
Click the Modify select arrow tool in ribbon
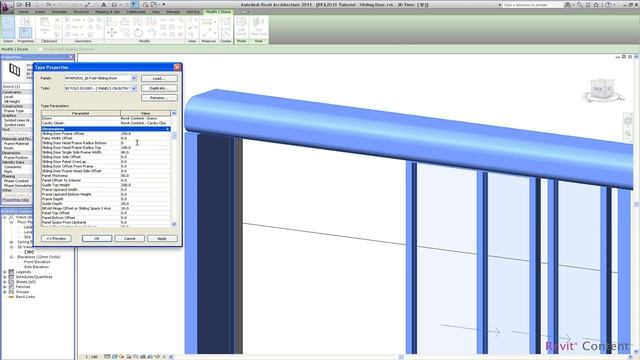[8, 28]
